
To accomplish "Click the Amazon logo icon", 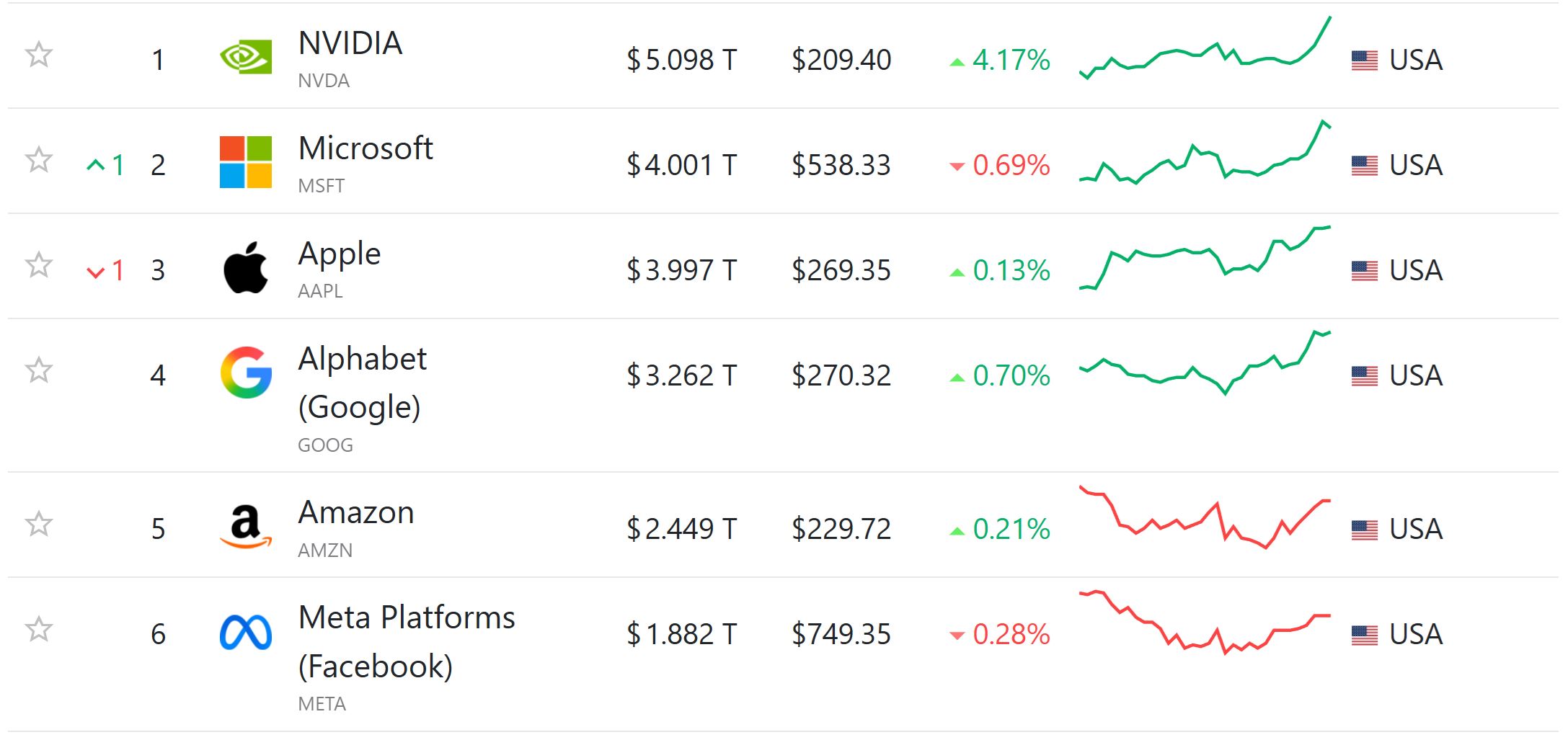I will 246,527.
